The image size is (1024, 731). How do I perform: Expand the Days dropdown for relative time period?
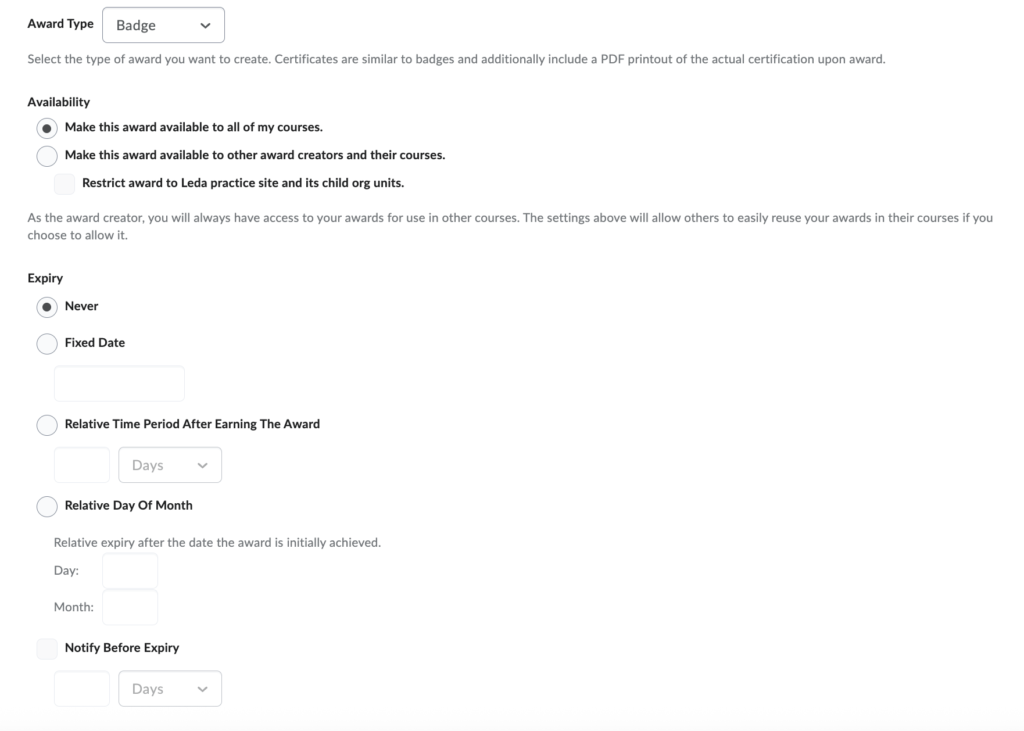pos(170,465)
